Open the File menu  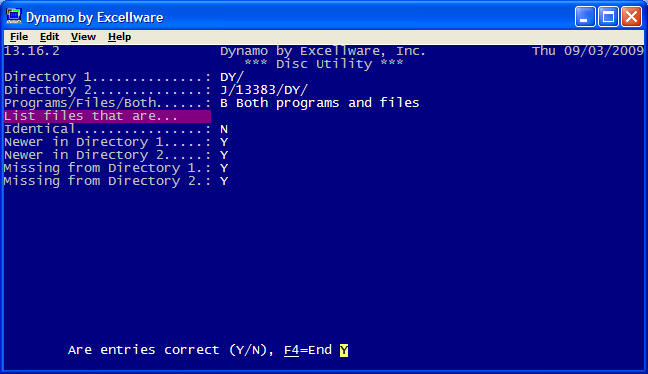pos(19,37)
